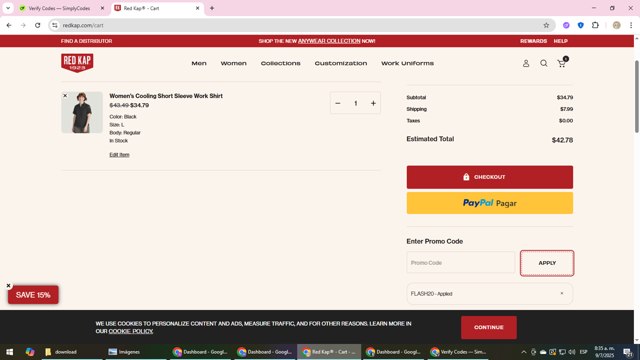Switch to the Verify Codes taskbar Chrome window
This screenshot has height=360, width=640.
[x=458, y=352]
